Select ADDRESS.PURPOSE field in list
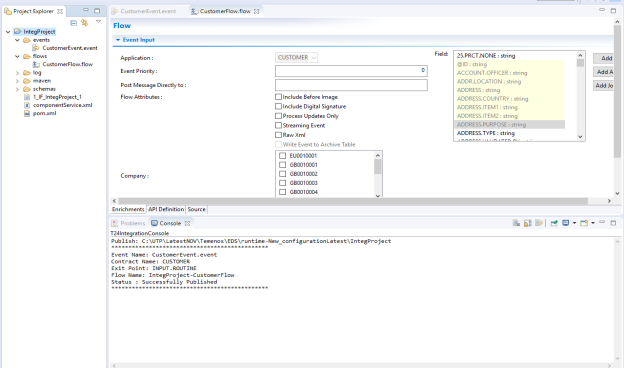 (x=510, y=125)
